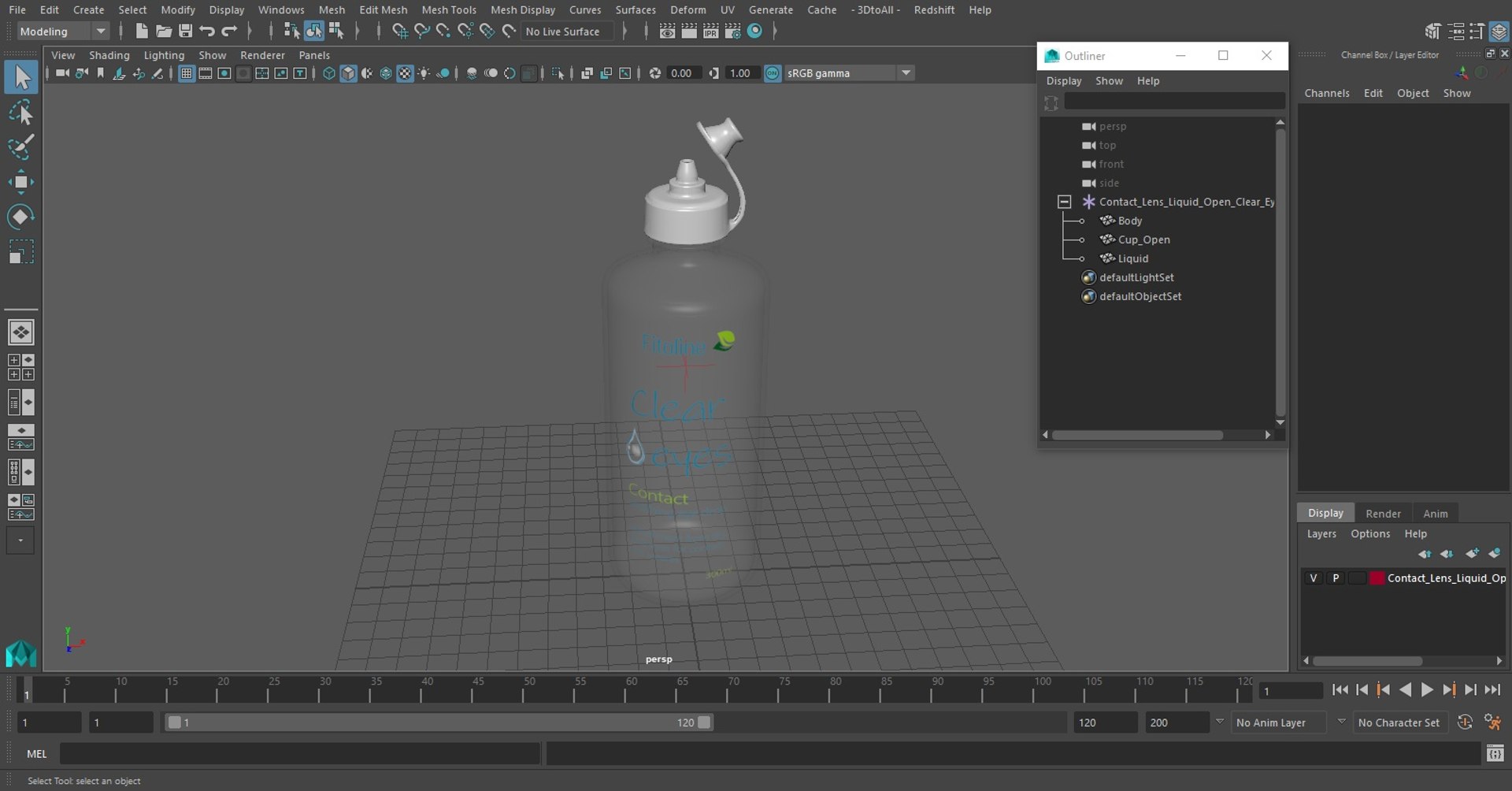Image resolution: width=1512 pixels, height=791 pixels.
Task: Open the Redshift menu
Action: 934,9
